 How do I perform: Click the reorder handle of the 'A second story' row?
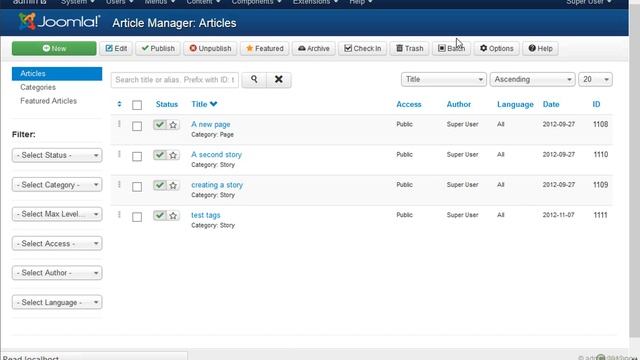click(x=119, y=154)
